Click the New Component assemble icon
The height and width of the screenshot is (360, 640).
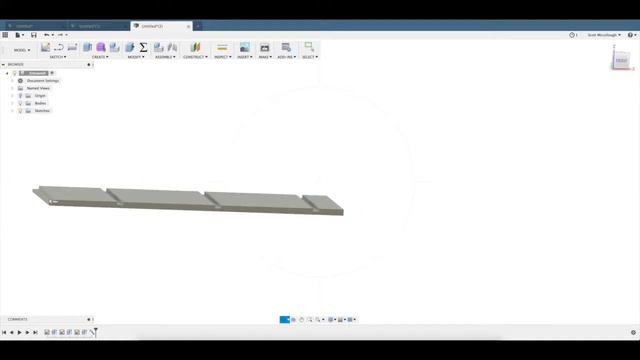pos(159,47)
